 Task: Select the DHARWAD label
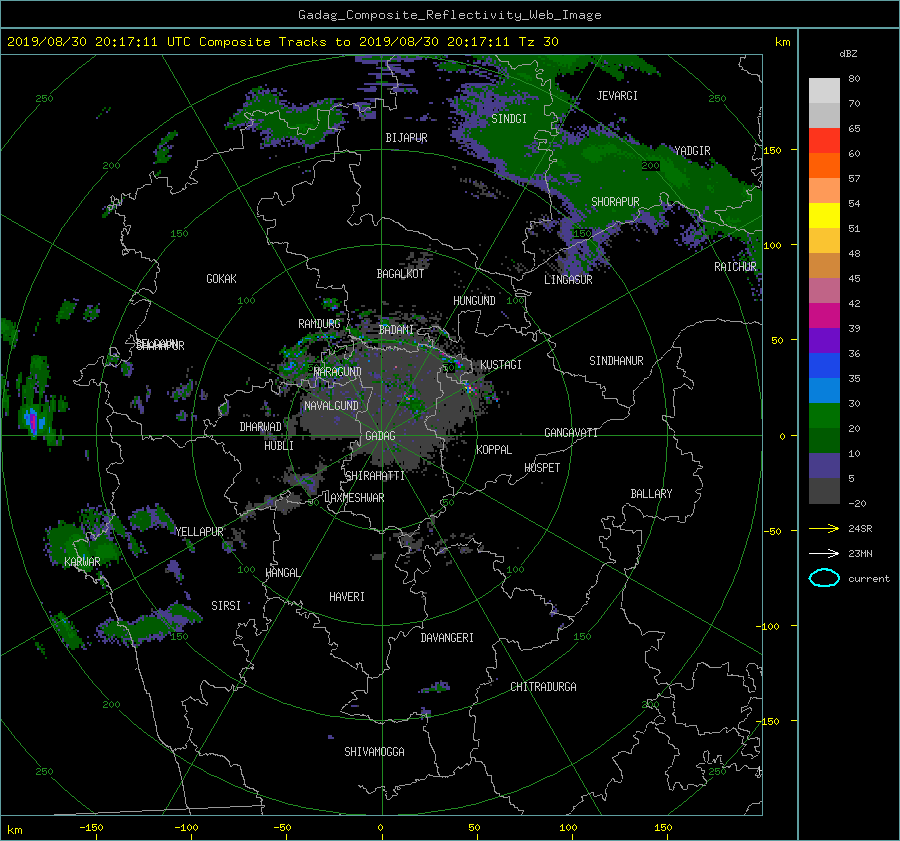click(x=260, y=427)
